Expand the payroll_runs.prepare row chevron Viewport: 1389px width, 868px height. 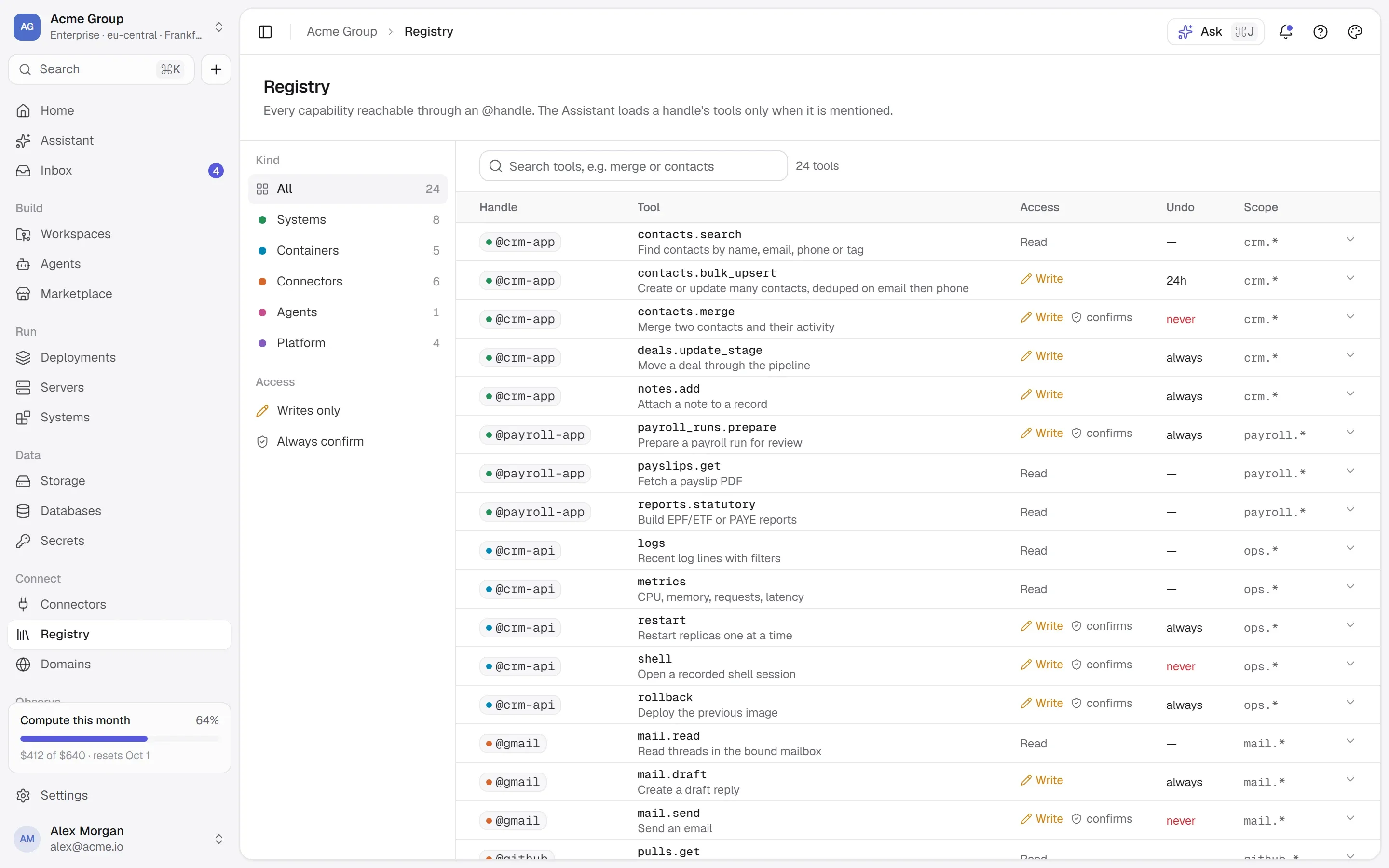coord(1350,432)
